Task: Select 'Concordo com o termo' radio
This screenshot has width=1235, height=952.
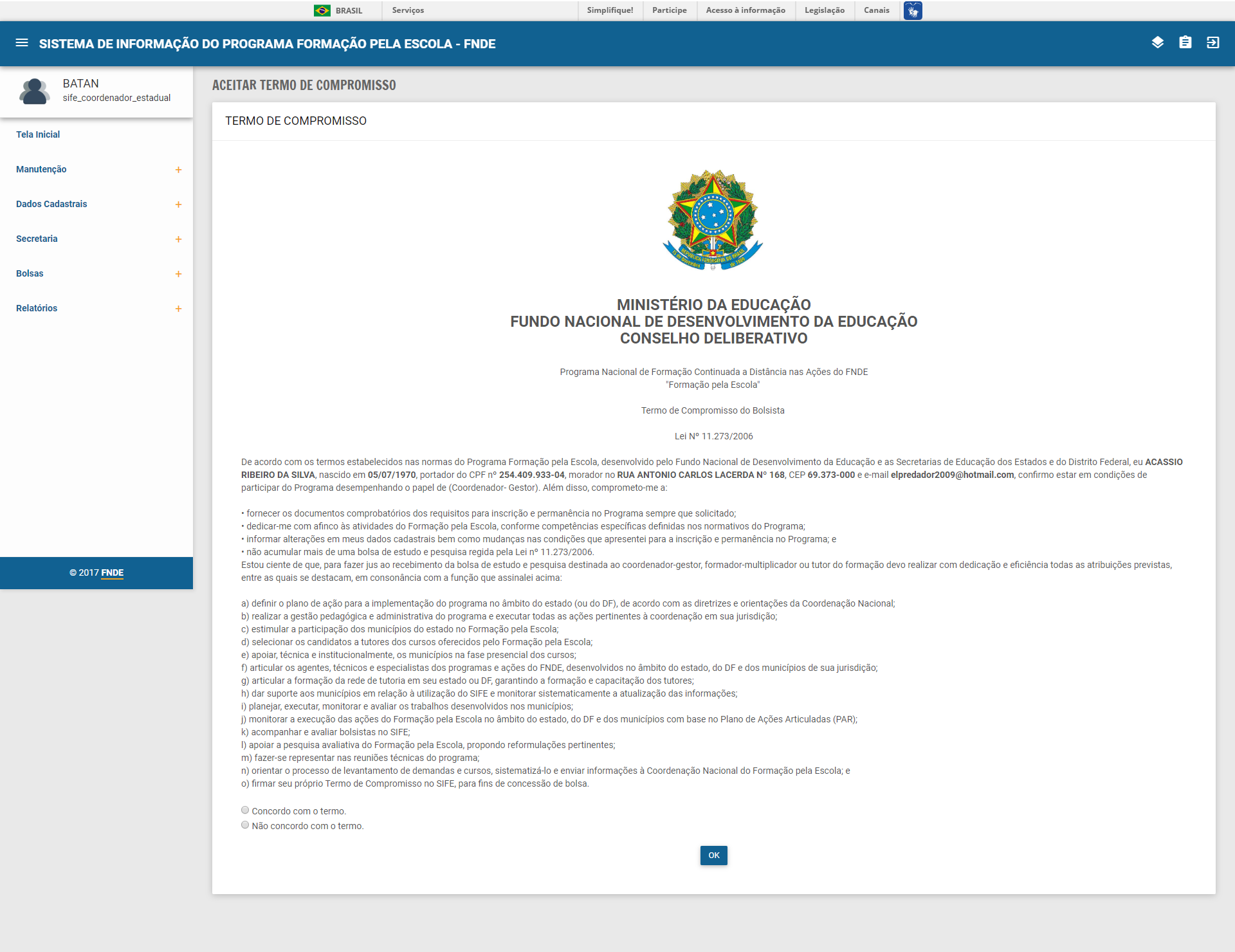Action: click(x=245, y=810)
